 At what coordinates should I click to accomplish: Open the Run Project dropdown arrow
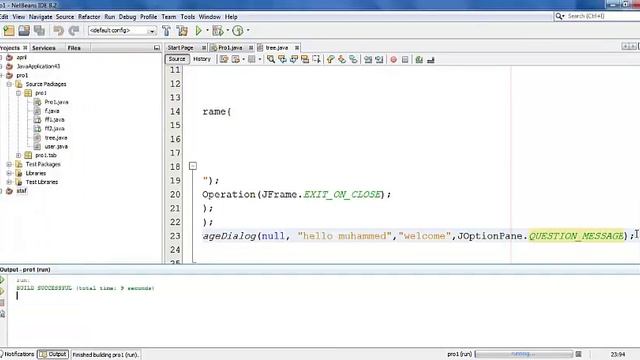coord(207,31)
